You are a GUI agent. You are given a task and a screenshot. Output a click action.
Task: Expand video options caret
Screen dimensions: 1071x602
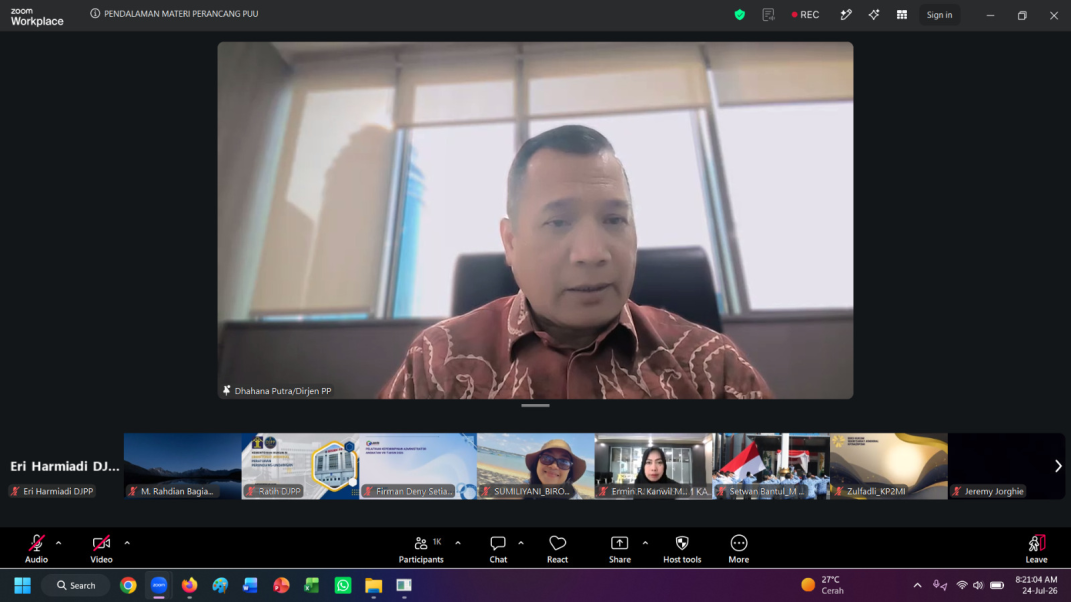point(127,543)
